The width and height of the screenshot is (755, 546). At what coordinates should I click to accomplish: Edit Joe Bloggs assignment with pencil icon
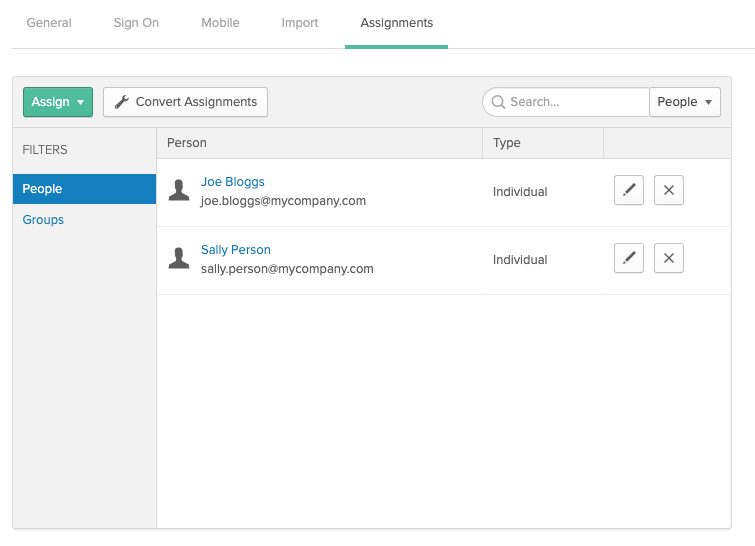tap(628, 190)
